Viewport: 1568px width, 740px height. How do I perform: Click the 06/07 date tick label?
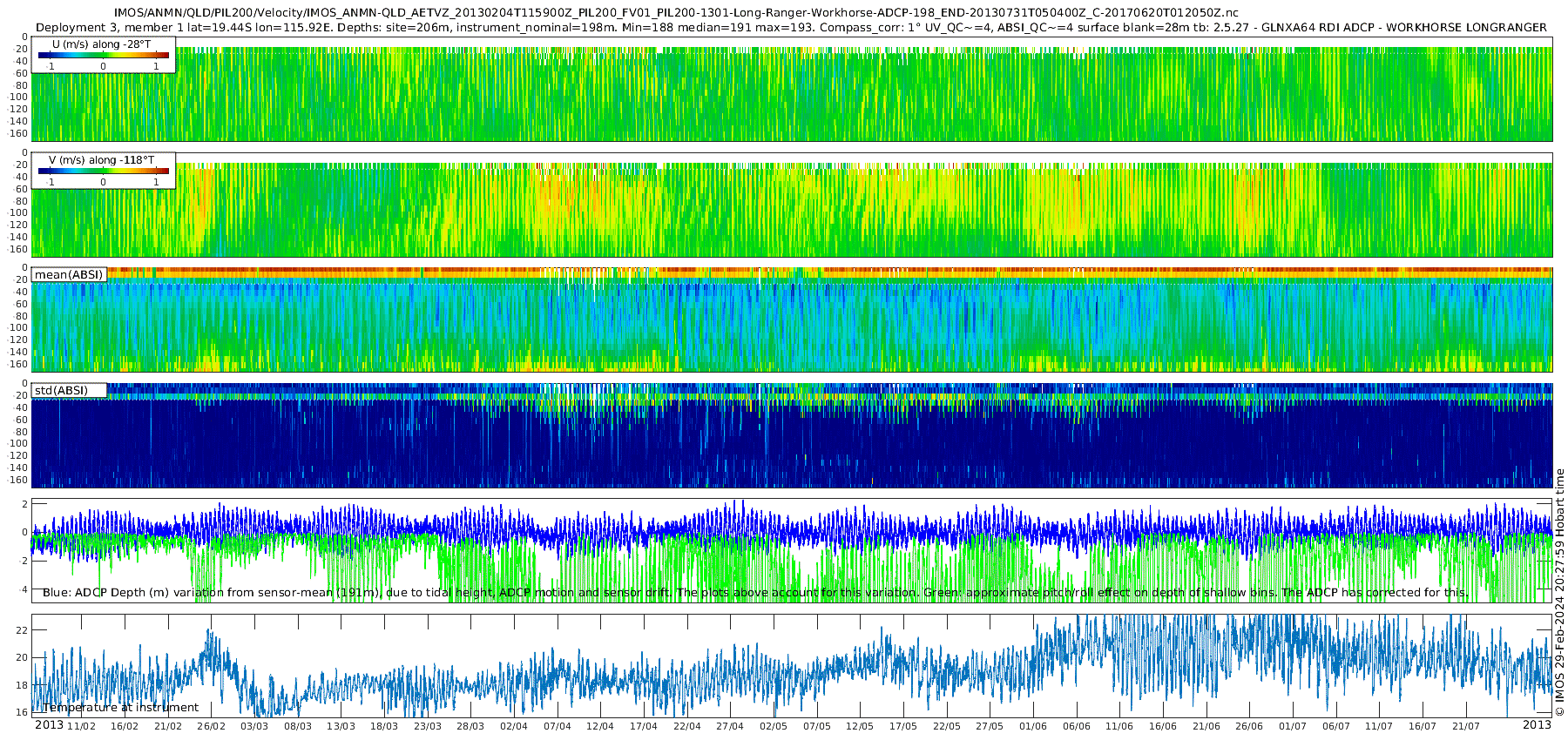(x=1336, y=726)
